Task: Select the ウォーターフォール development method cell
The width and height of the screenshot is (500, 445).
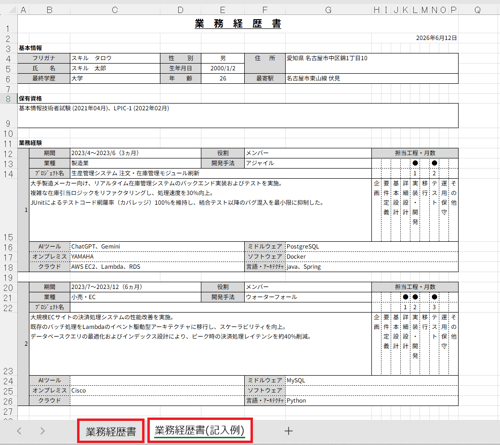Action: click(x=308, y=297)
